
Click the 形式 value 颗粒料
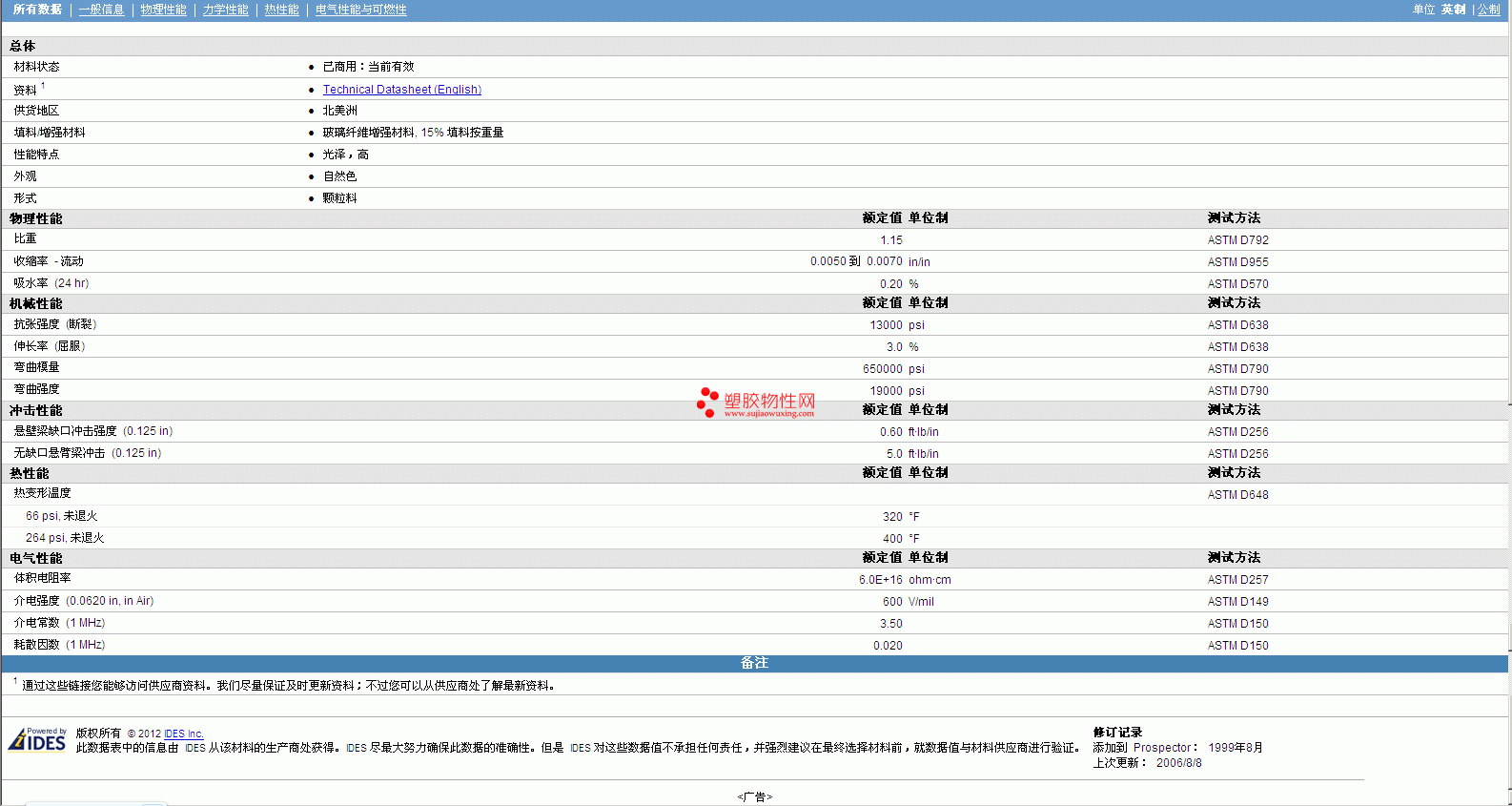point(339,198)
